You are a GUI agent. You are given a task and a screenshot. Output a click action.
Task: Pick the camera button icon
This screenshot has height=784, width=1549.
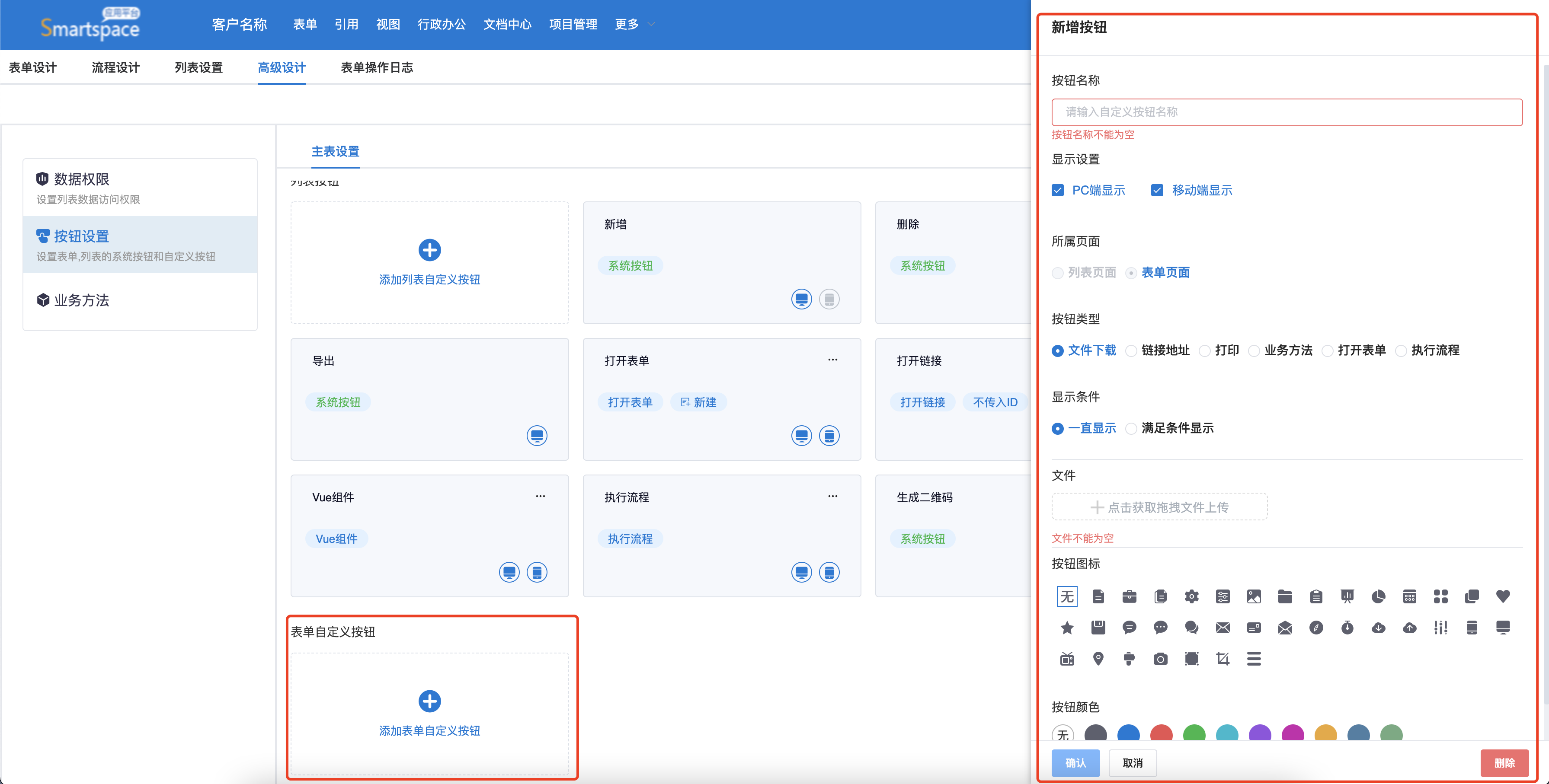point(1160,659)
